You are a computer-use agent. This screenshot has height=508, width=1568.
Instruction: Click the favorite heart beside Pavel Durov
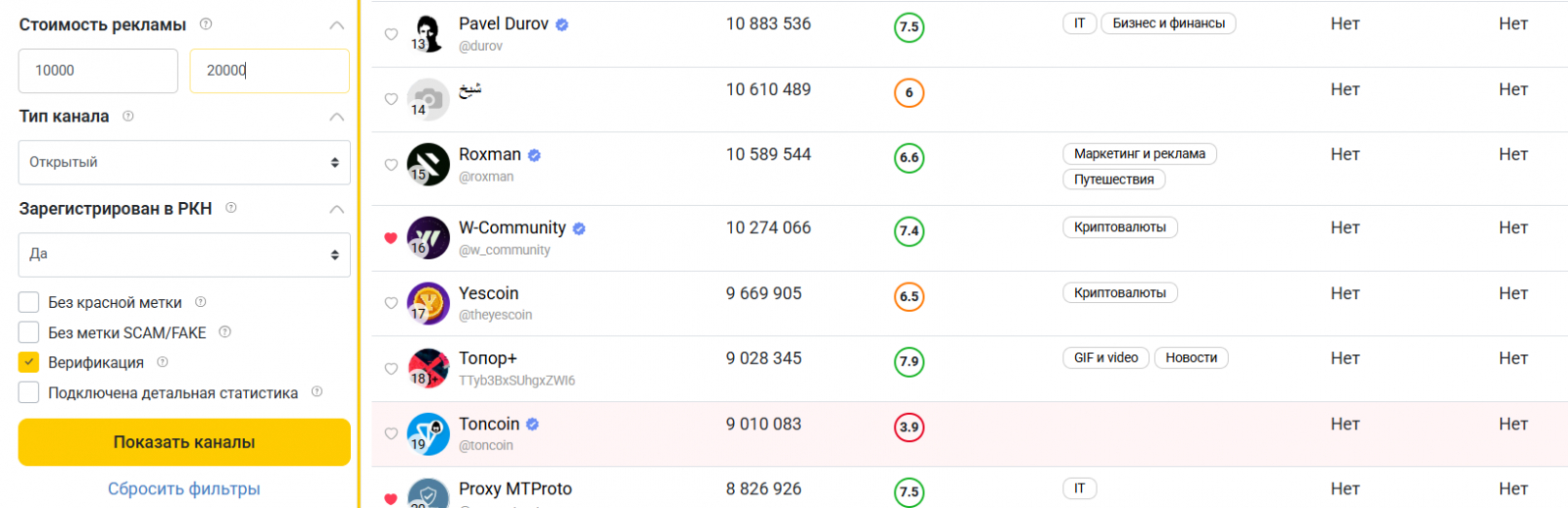click(x=391, y=34)
